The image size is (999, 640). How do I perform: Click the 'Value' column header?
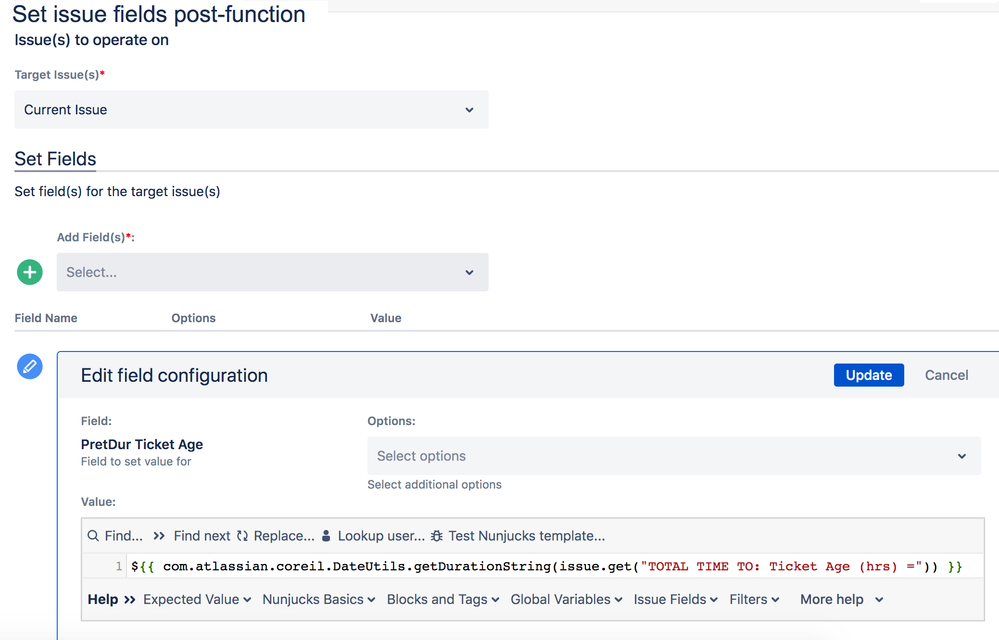tap(385, 318)
